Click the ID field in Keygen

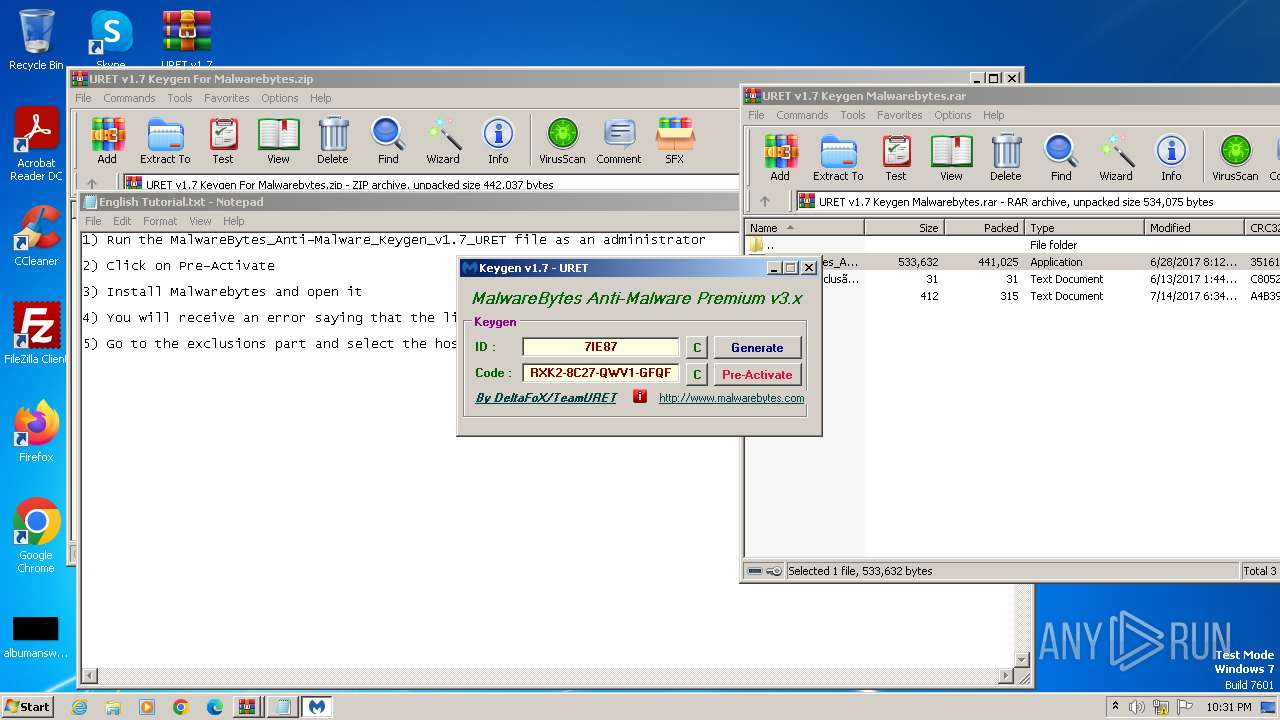[x=601, y=347]
